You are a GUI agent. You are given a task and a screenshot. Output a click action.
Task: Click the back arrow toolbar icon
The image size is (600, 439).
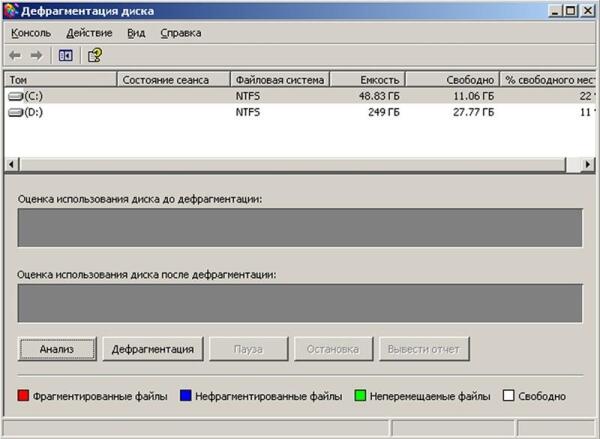click(15, 55)
